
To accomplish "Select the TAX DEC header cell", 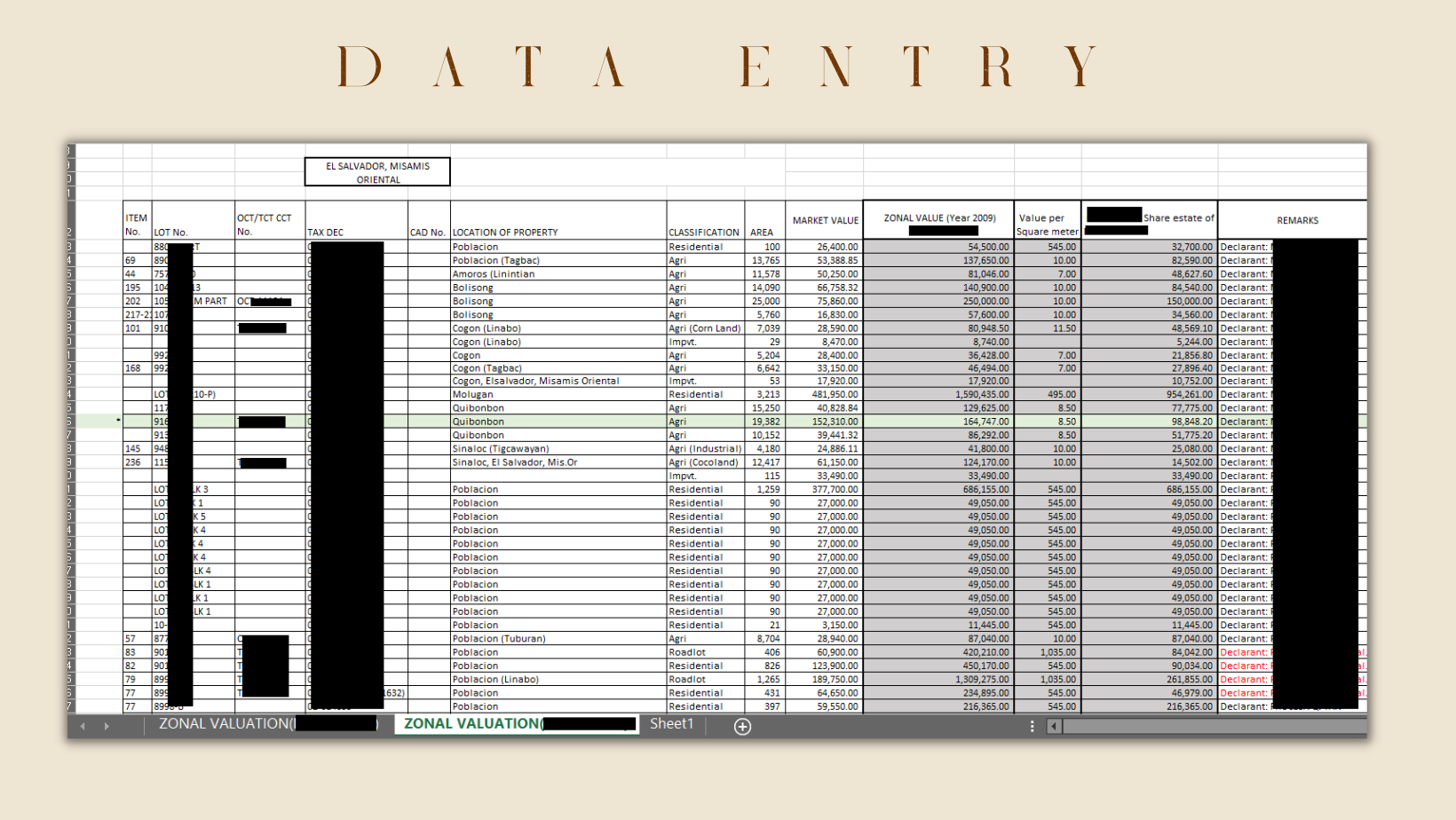I will coord(357,220).
